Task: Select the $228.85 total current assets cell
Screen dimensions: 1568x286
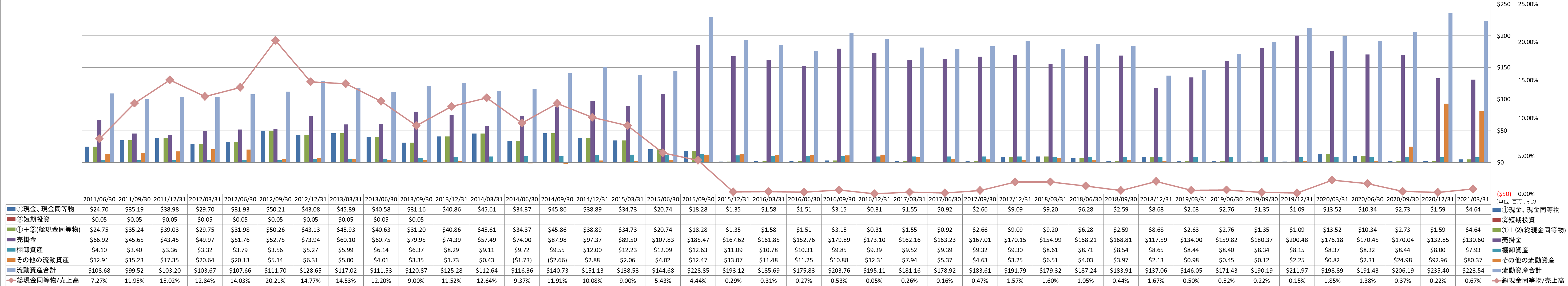Action: (x=698, y=271)
